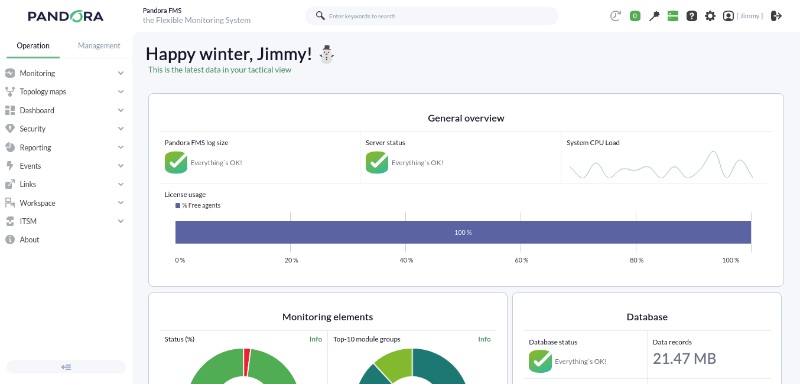Expand the Links menu chevron
Viewport: 800px width, 384px height.
click(x=121, y=184)
